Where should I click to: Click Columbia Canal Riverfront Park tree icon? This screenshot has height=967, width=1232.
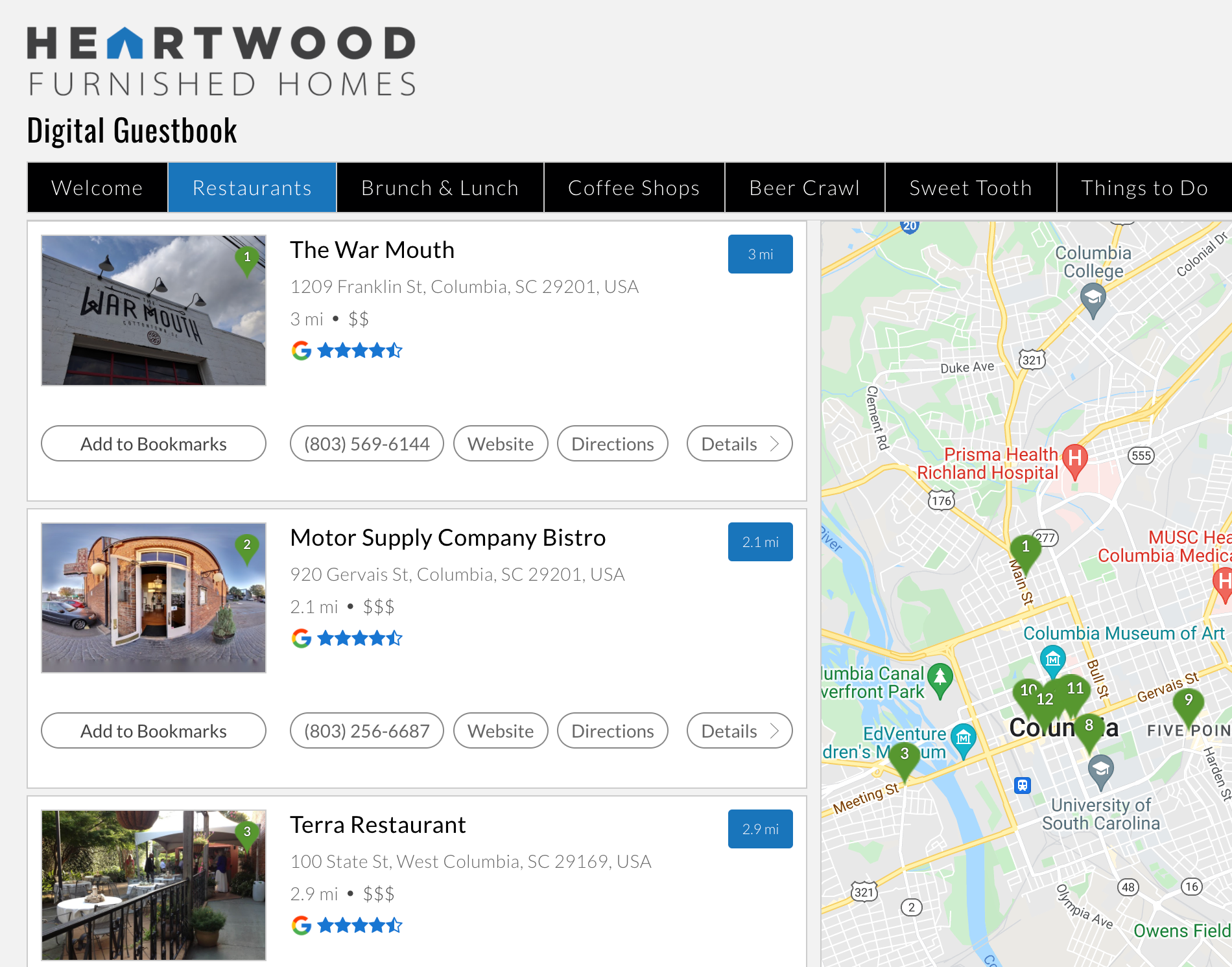click(940, 681)
